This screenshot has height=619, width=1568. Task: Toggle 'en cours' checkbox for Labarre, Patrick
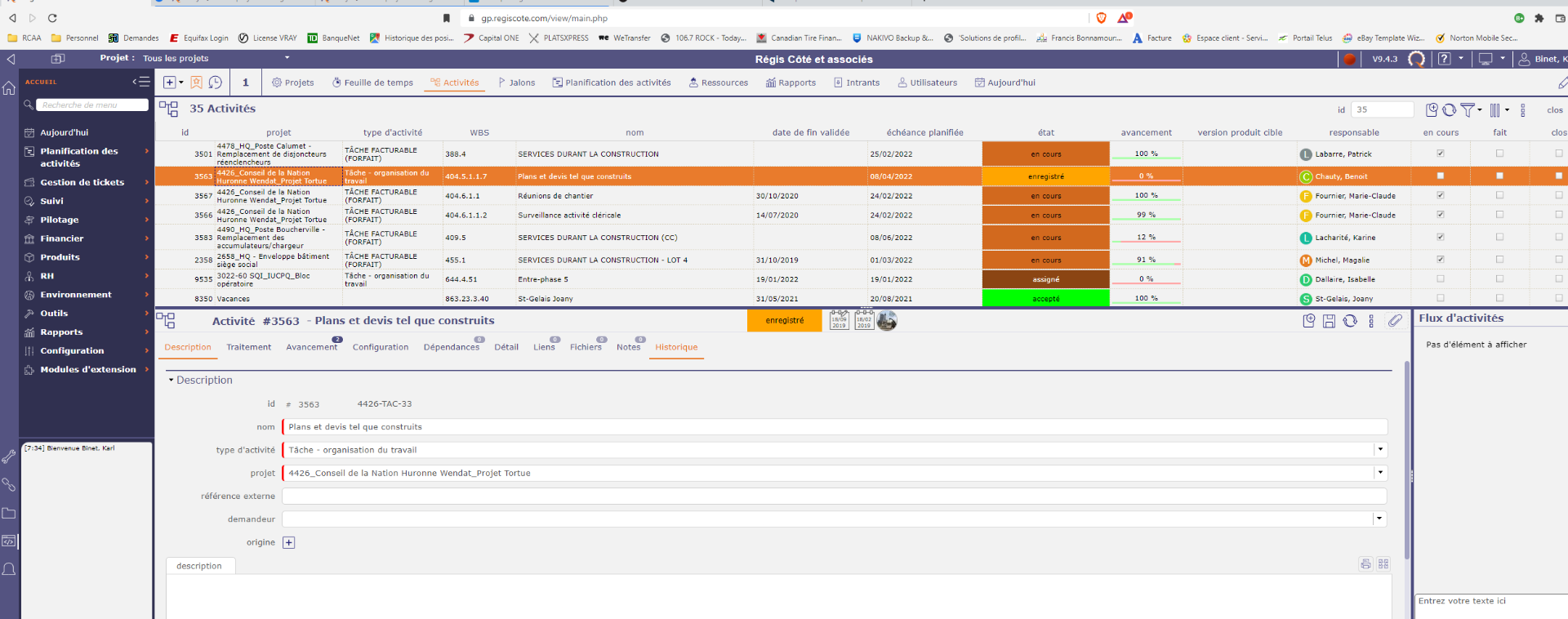click(1441, 154)
